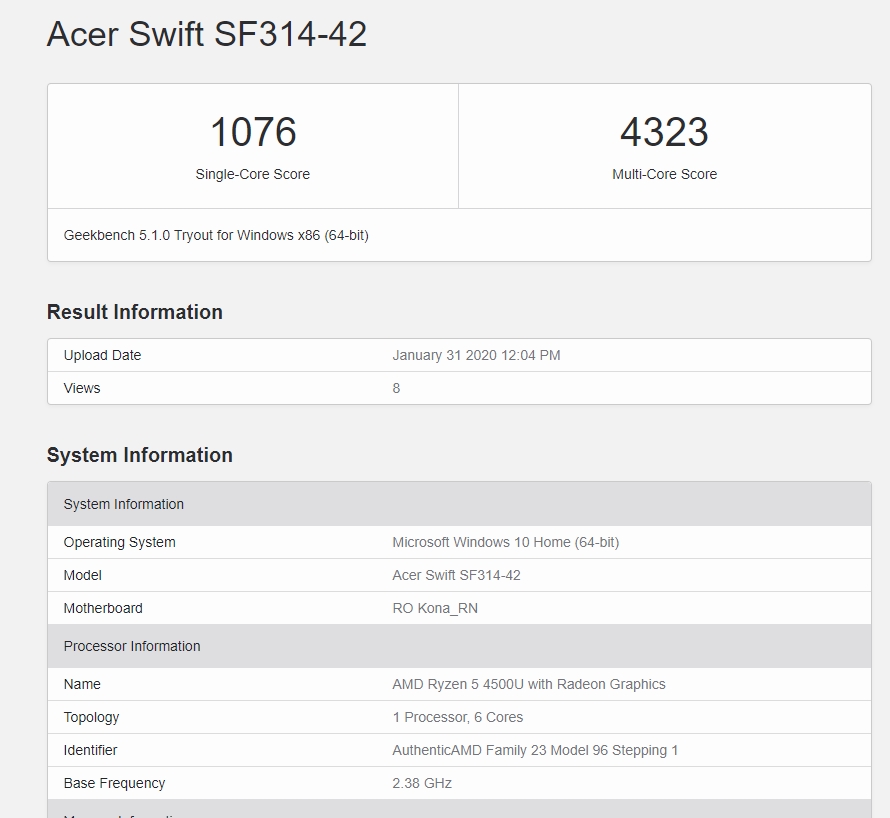This screenshot has height=818, width=890.
Task: Click the Acer Swift SF314-42 page title
Action: pos(207,34)
